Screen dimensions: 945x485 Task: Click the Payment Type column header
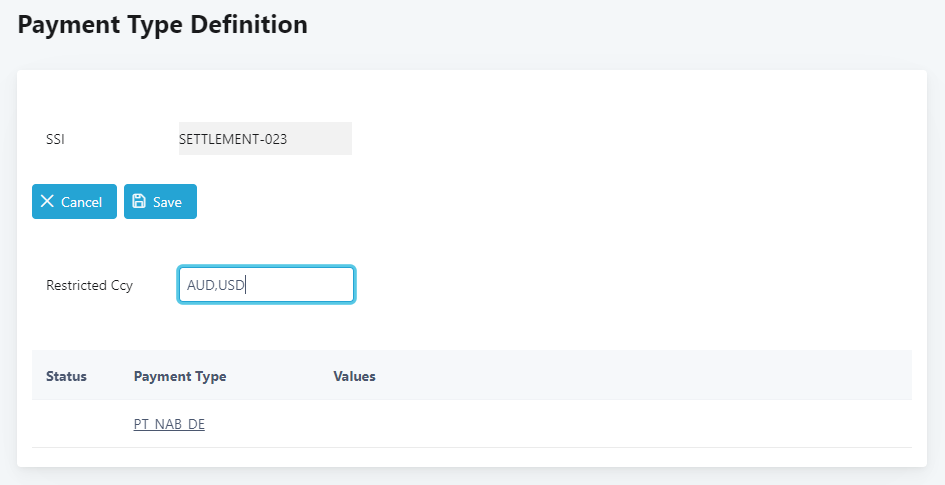(180, 376)
